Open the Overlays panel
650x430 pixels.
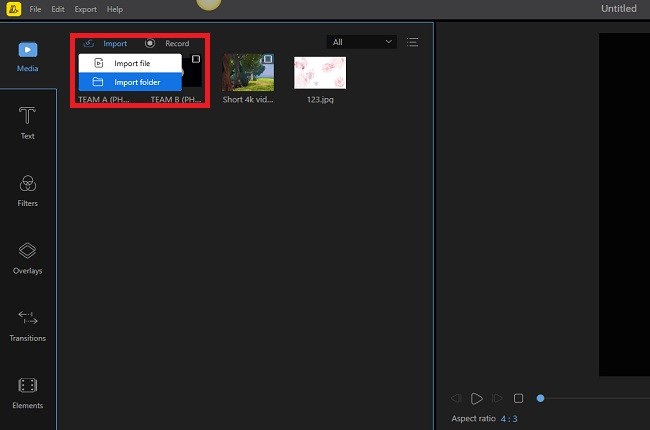tap(27, 258)
